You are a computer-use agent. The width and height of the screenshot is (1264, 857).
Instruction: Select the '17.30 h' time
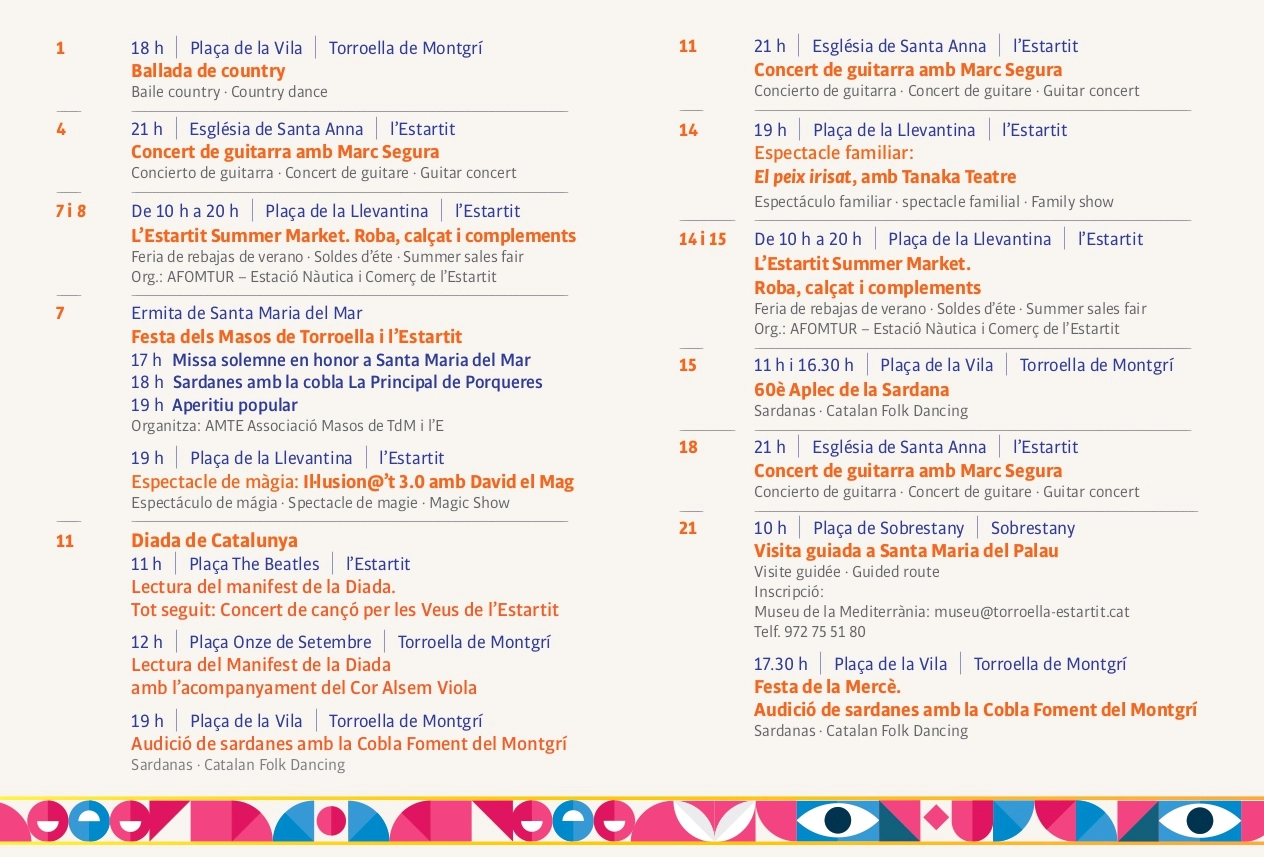click(x=781, y=664)
